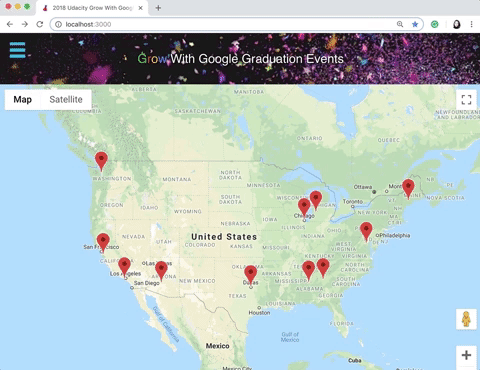This screenshot has width=480, height=370.
Task: Click the 'Ottawa' city label
Action: tap(363, 187)
